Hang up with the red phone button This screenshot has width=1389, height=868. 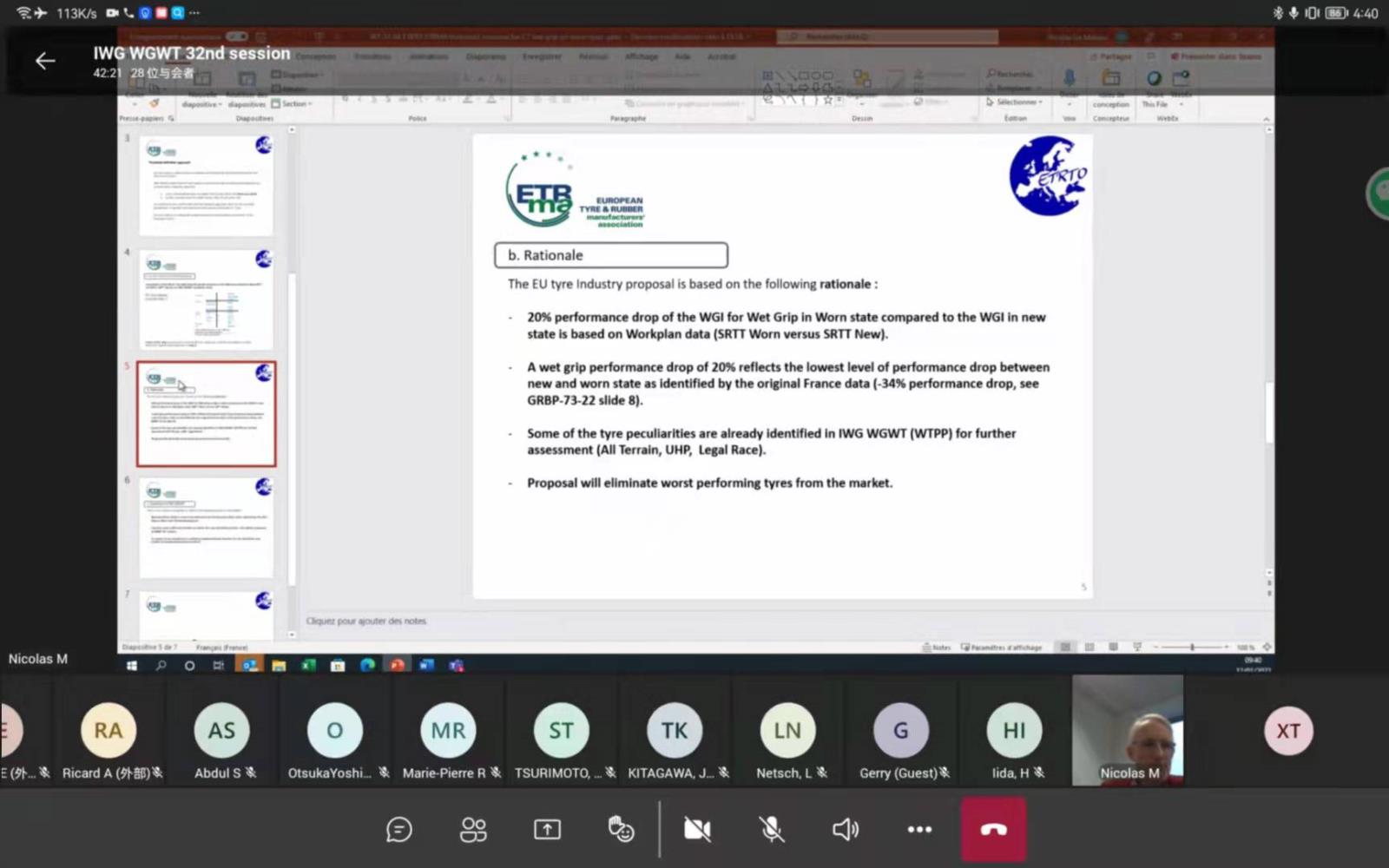pos(993,830)
